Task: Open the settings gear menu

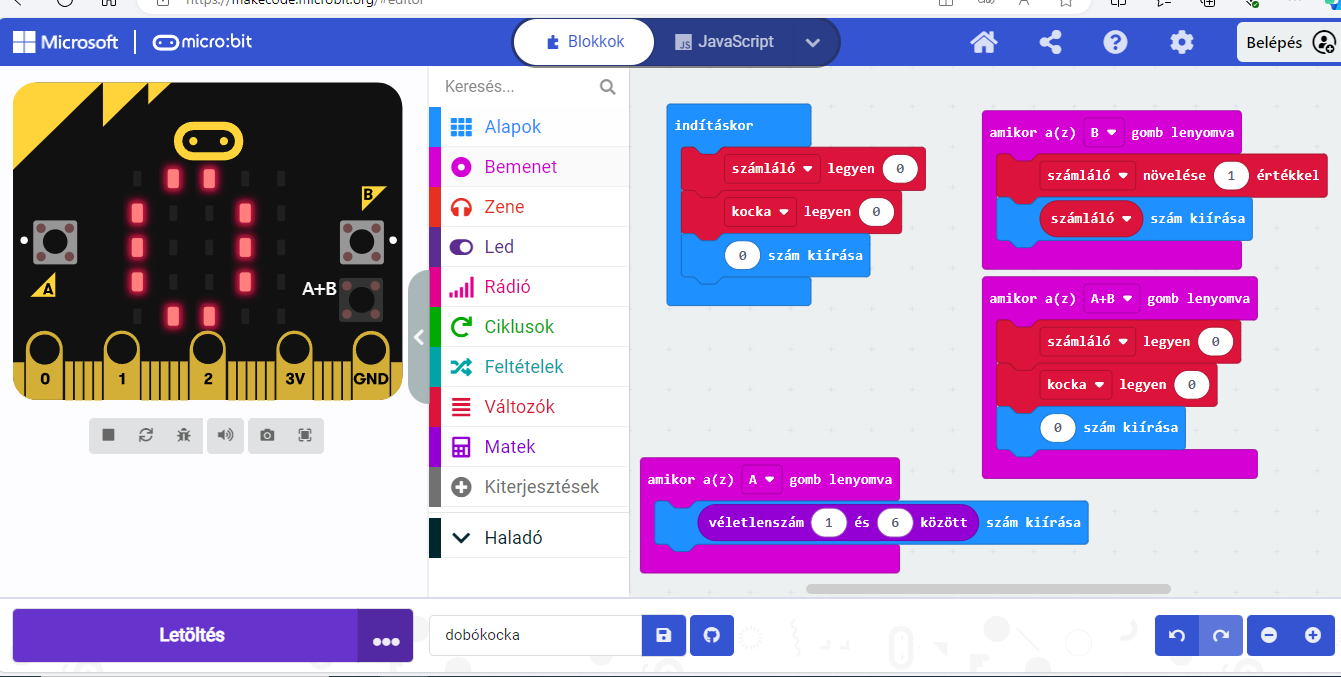Action: [1182, 42]
